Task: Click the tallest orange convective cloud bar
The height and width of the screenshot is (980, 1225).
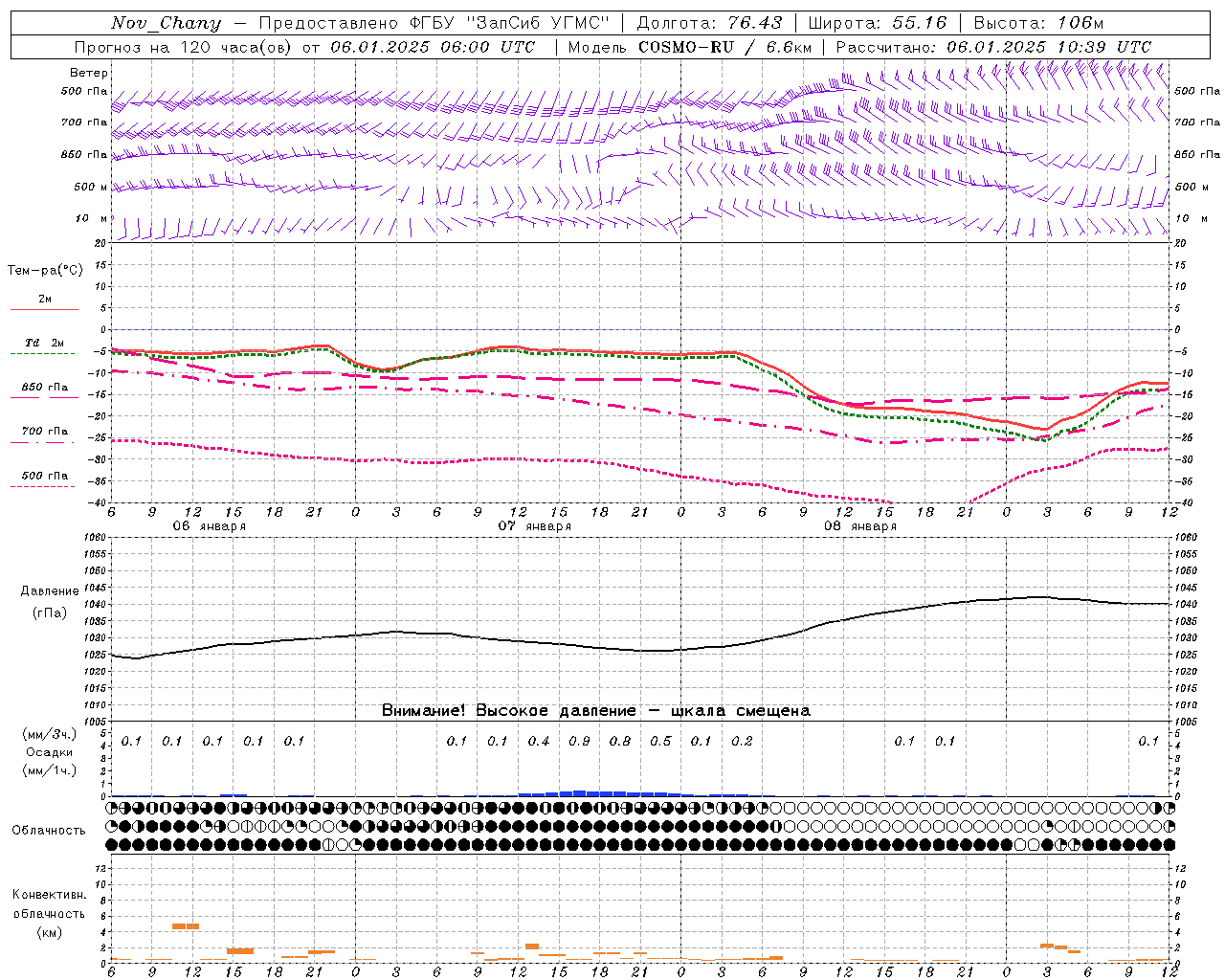Action: (x=186, y=926)
